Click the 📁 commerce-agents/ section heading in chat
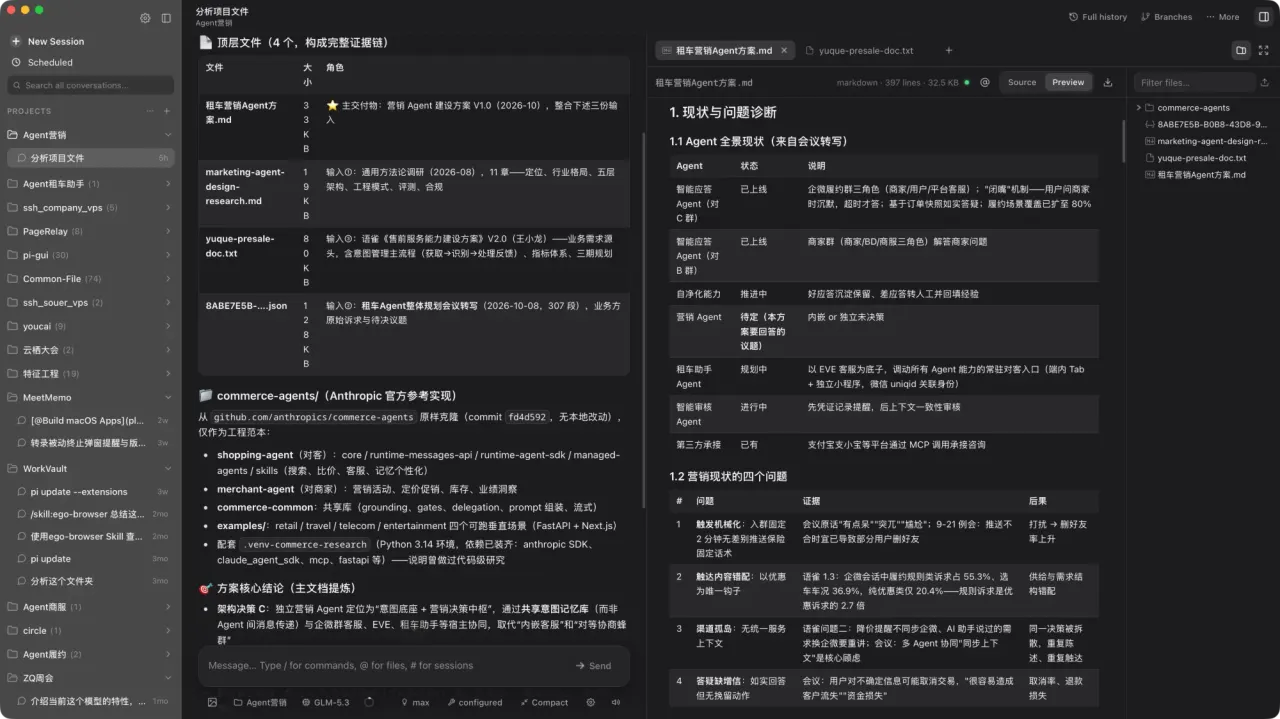Image resolution: width=1280 pixels, height=719 pixels. pyautogui.click(x=328, y=395)
